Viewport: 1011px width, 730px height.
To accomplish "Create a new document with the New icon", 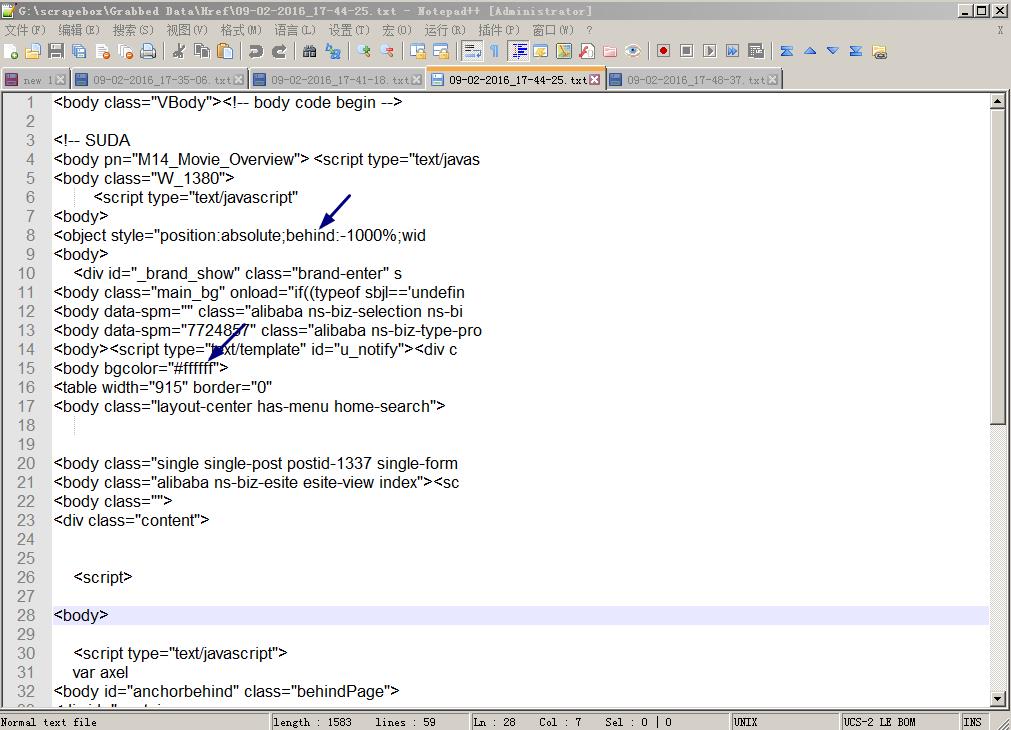I will (11, 52).
